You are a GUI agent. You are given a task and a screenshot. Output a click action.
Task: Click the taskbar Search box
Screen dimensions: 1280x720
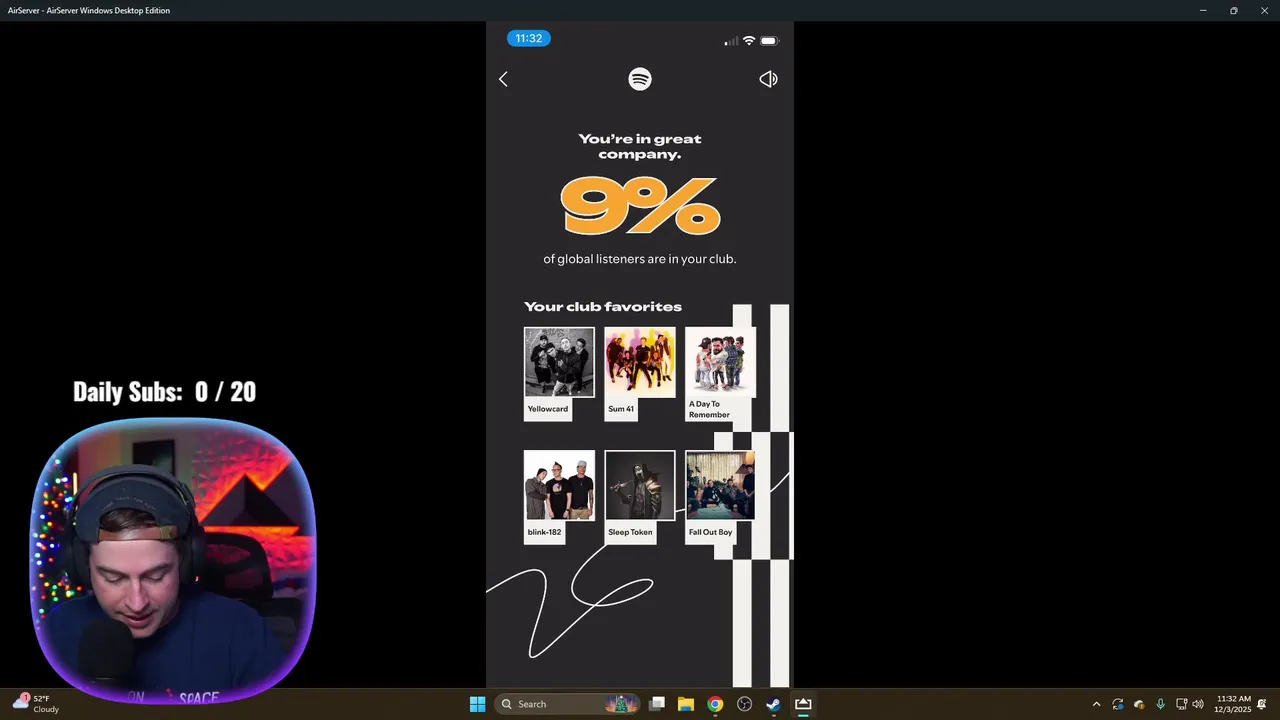(x=569, y=704)
